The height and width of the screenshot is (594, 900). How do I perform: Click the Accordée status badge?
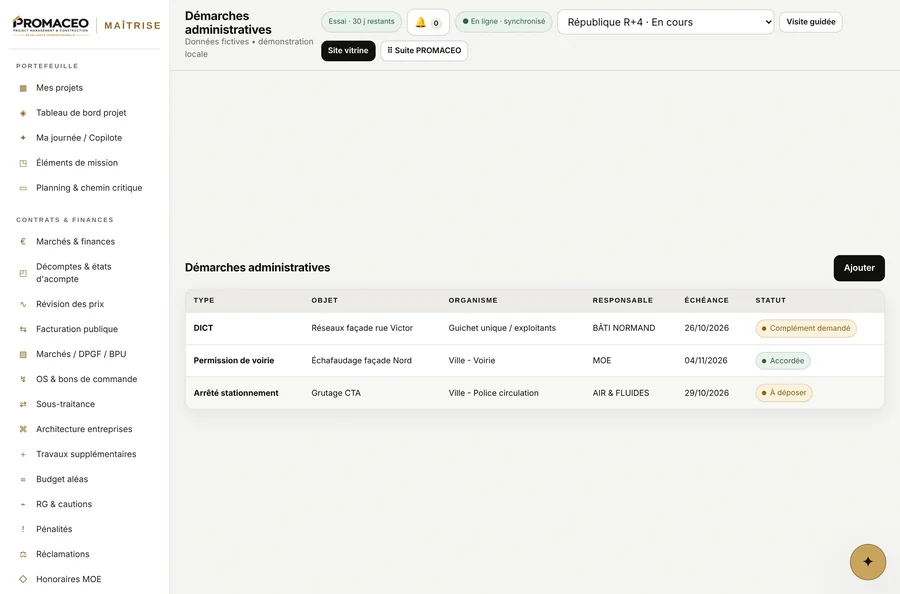[783, 361]
